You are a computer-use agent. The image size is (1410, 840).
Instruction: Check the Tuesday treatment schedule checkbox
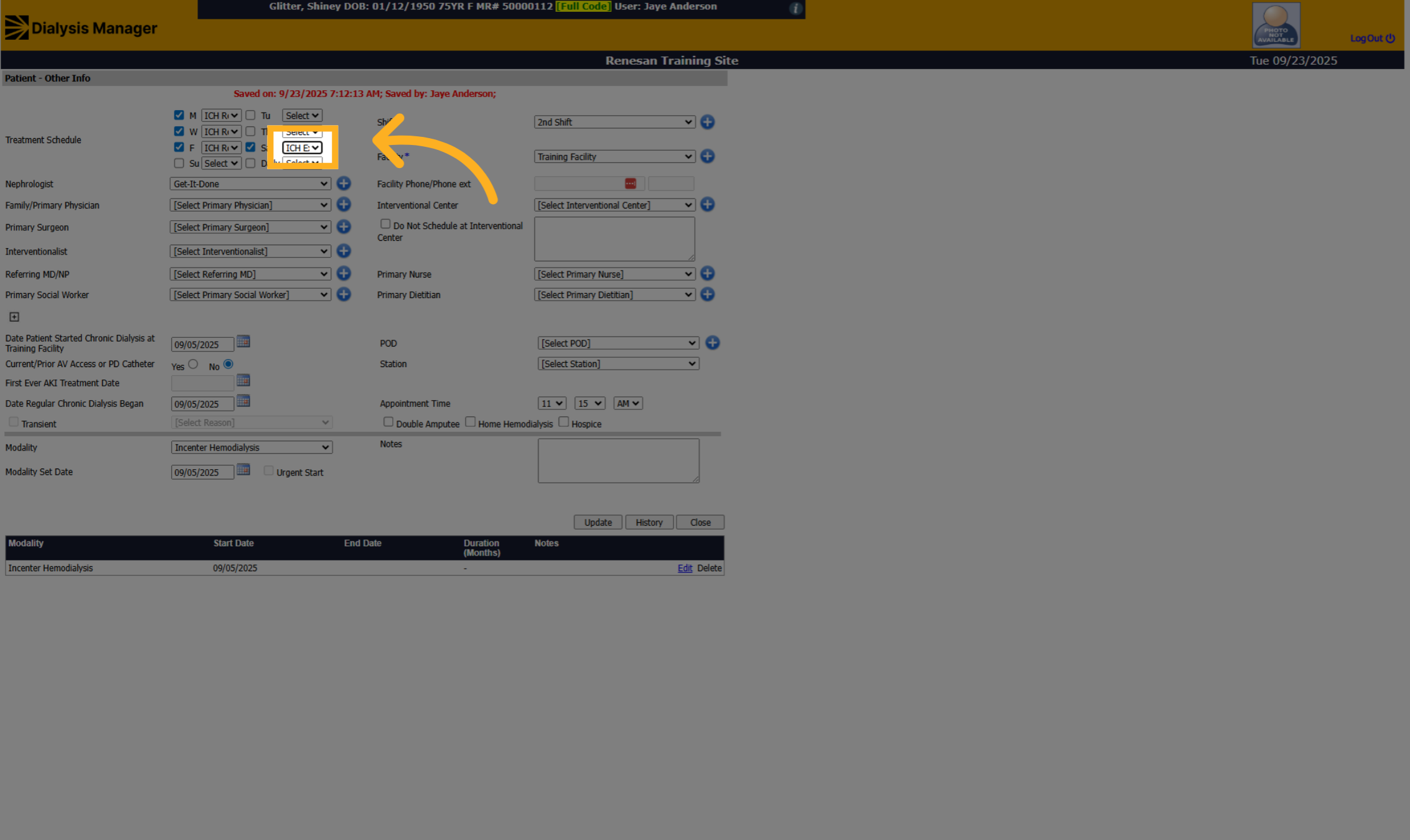coord(250,115)
